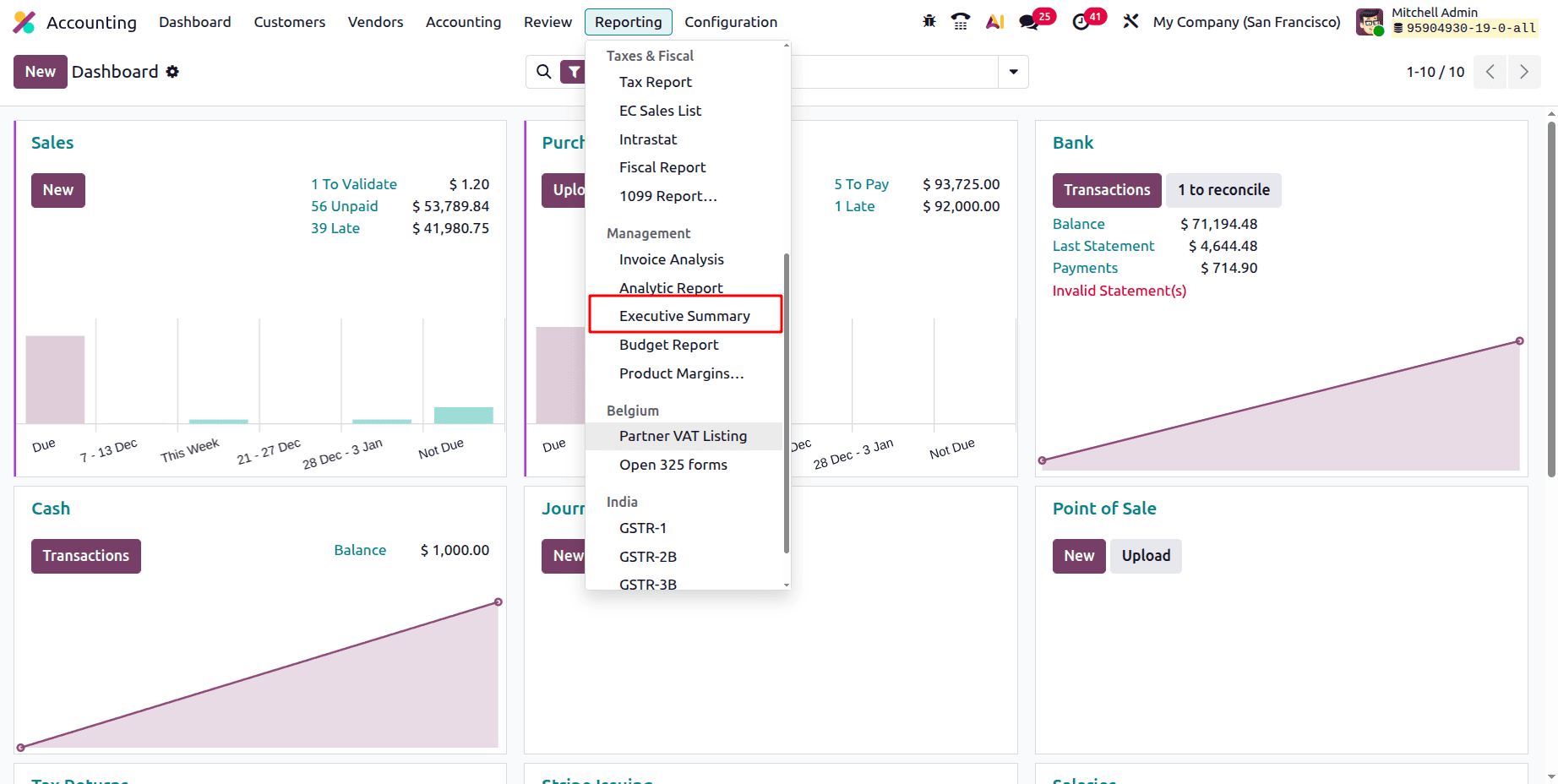Open the Reporting menu
The width and height of the screenshot is (1558, 784).
(x=628, y=21)
